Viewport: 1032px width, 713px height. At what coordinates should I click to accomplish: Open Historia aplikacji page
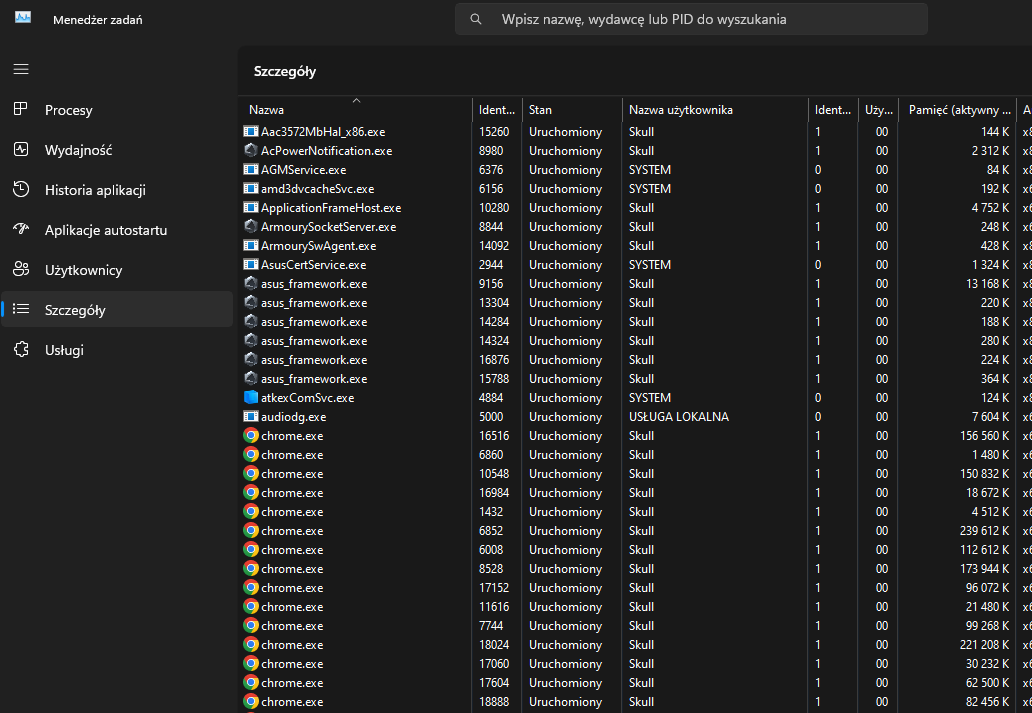coord(117,190)
